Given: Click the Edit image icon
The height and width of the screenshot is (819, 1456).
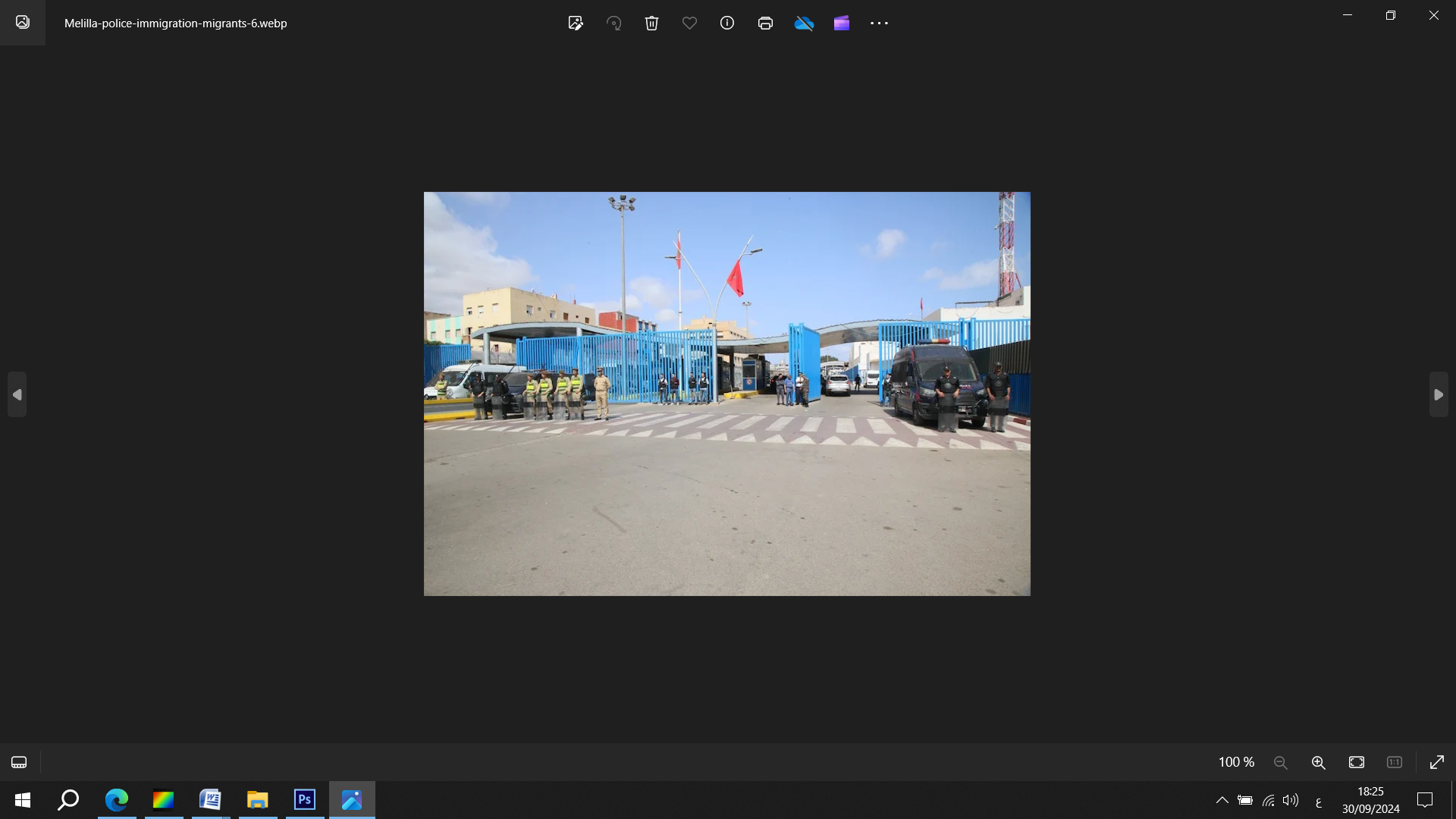Looking at the screenshot, I should [576, 23].
